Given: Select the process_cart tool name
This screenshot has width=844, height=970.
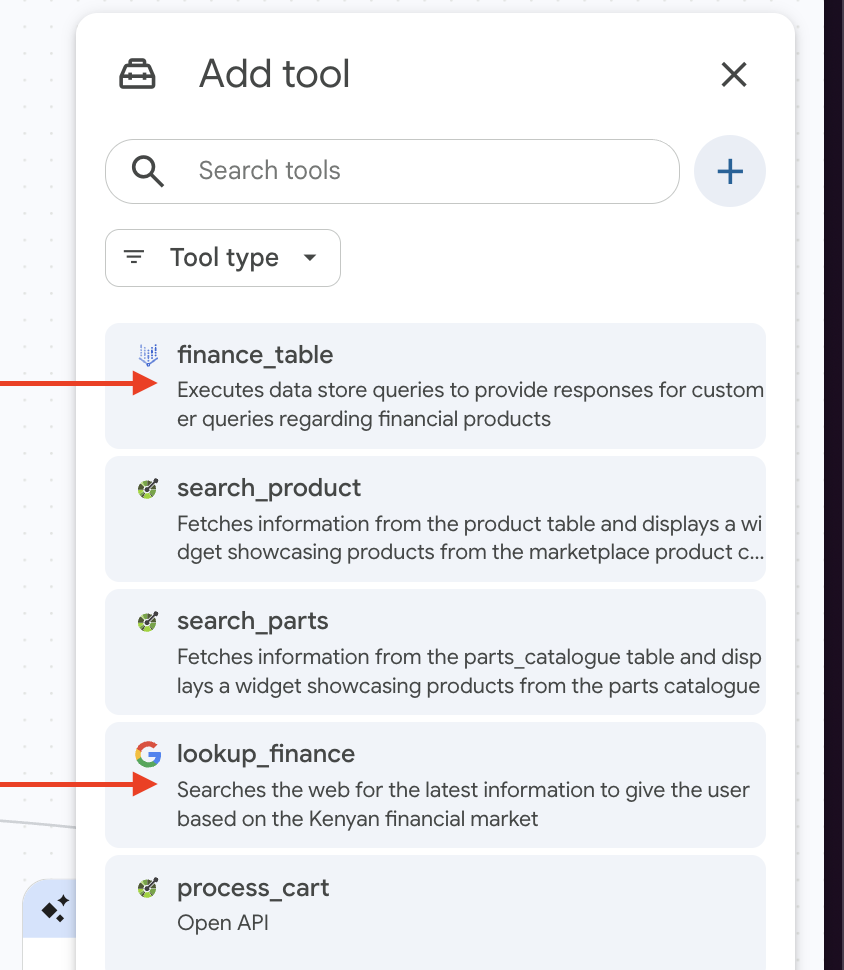Looking at the screenshot, I should coord(253,888).
